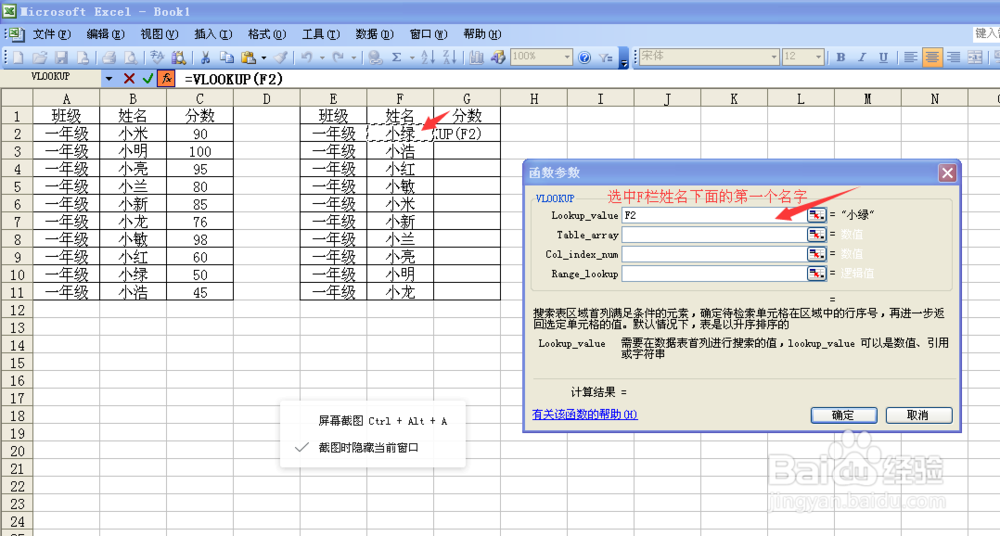Click the Format Painter brush icon

[x=280, y=57]
